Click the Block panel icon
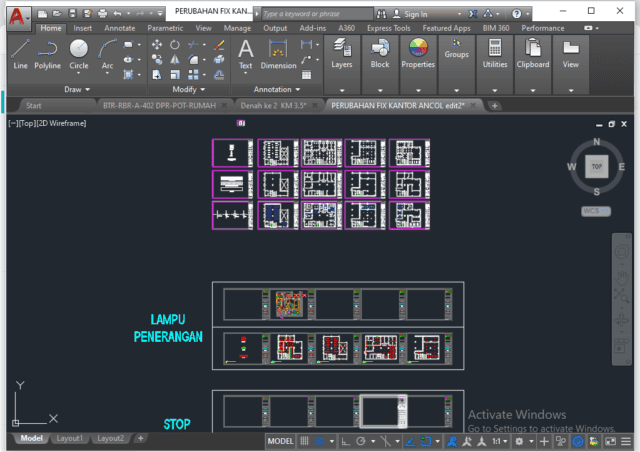Image resolution: width=640 pixels, height=452 pixels. (x=380, y=53)
